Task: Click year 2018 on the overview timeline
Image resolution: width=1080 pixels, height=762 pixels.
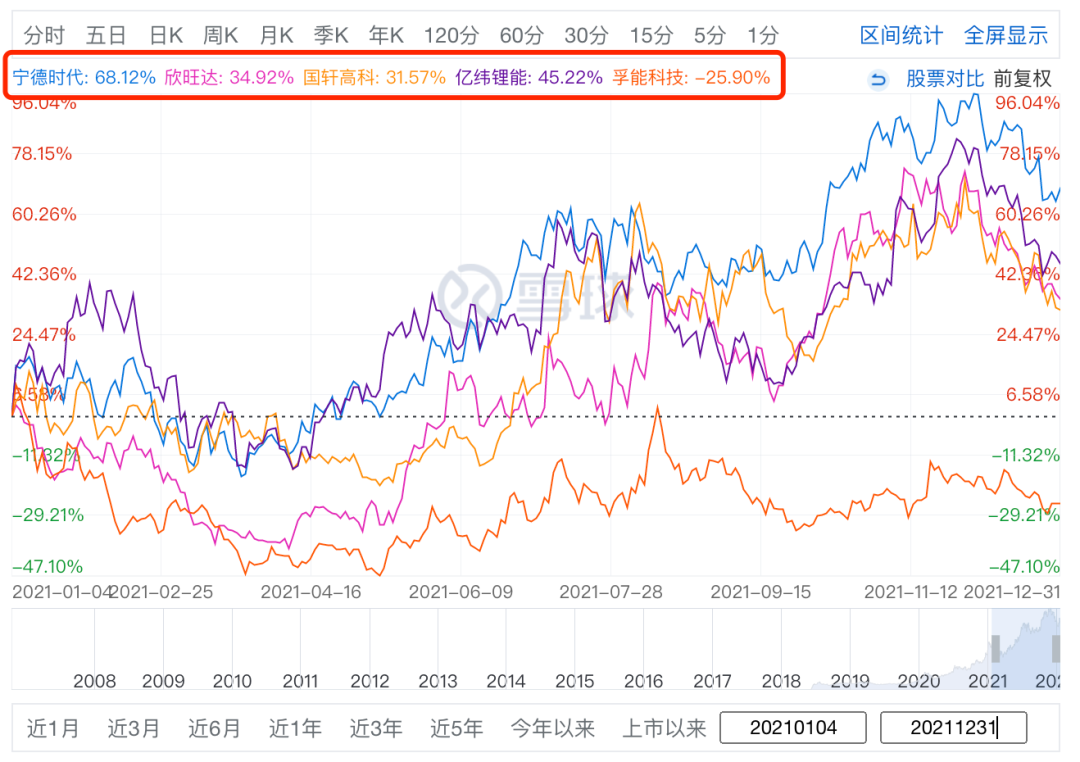Action: (780, 681)
